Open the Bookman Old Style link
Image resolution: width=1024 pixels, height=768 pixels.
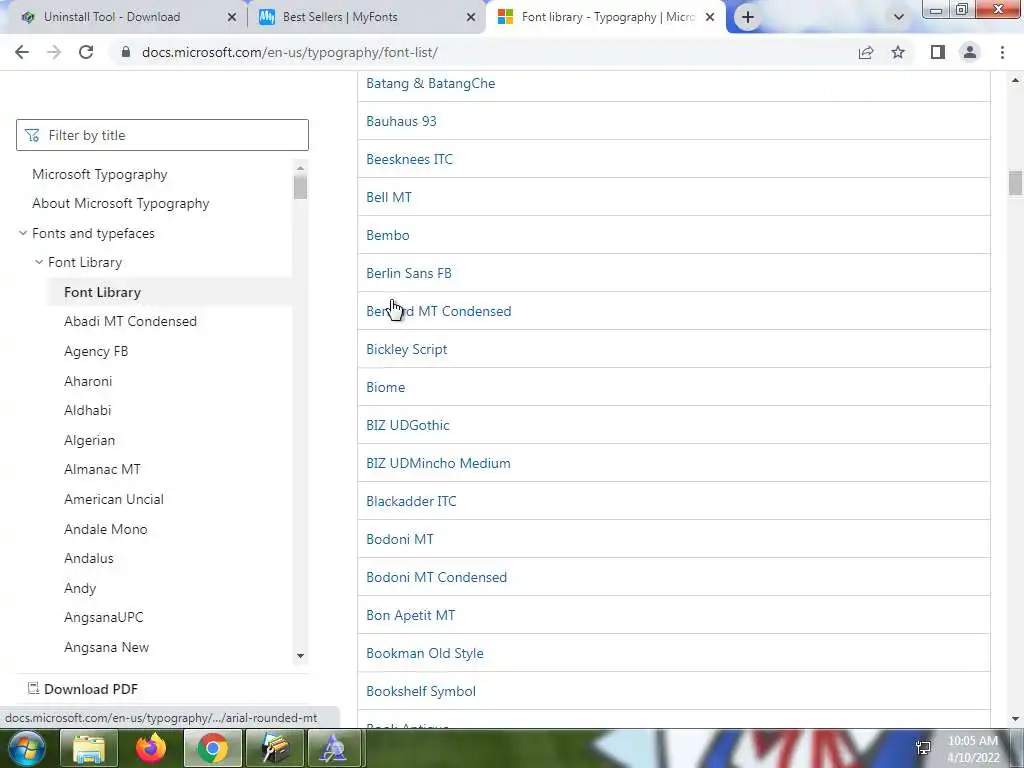point(424,653)
